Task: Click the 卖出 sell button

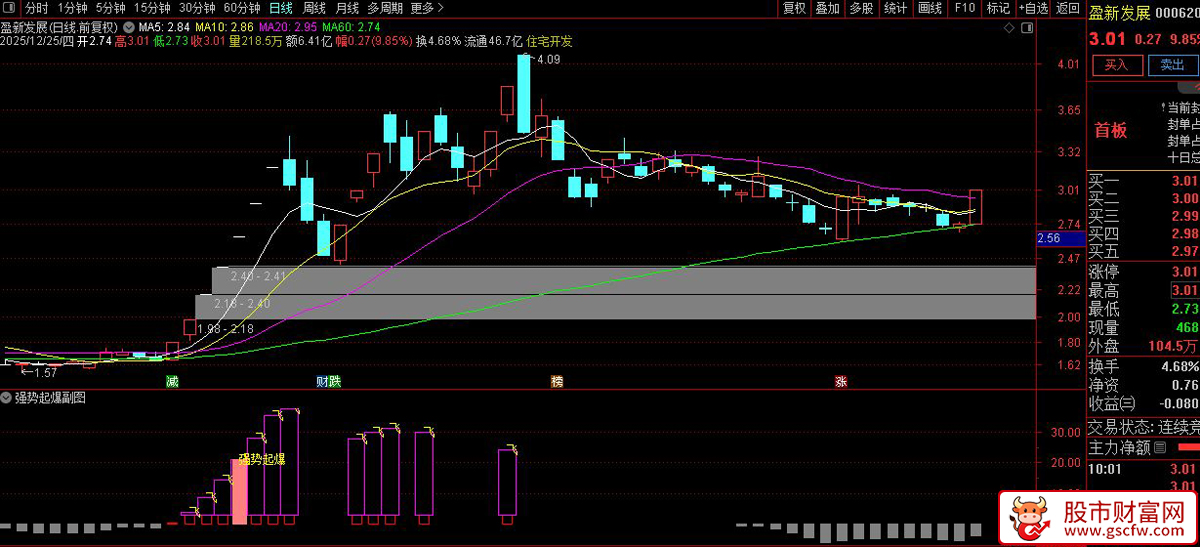Action: [1171, 65]
